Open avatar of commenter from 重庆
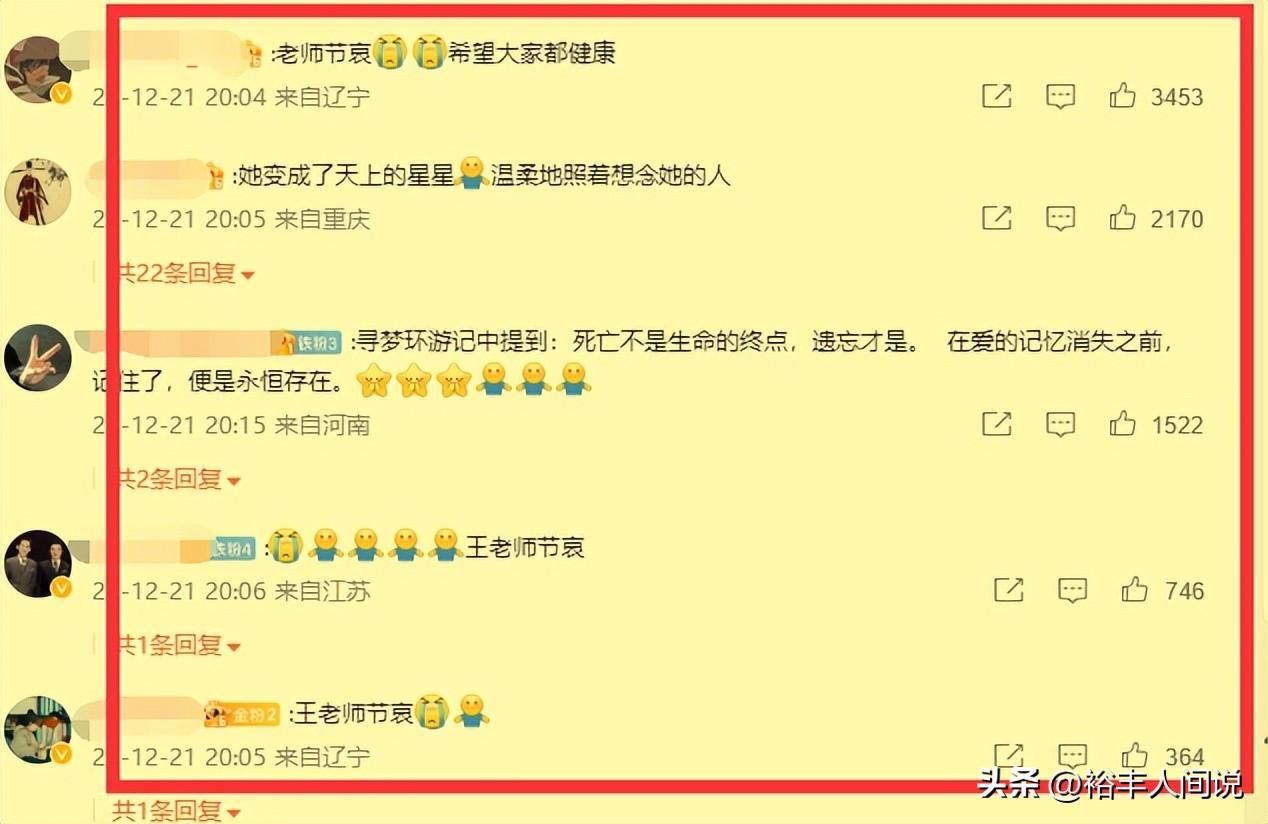 [x=38, y=191]
